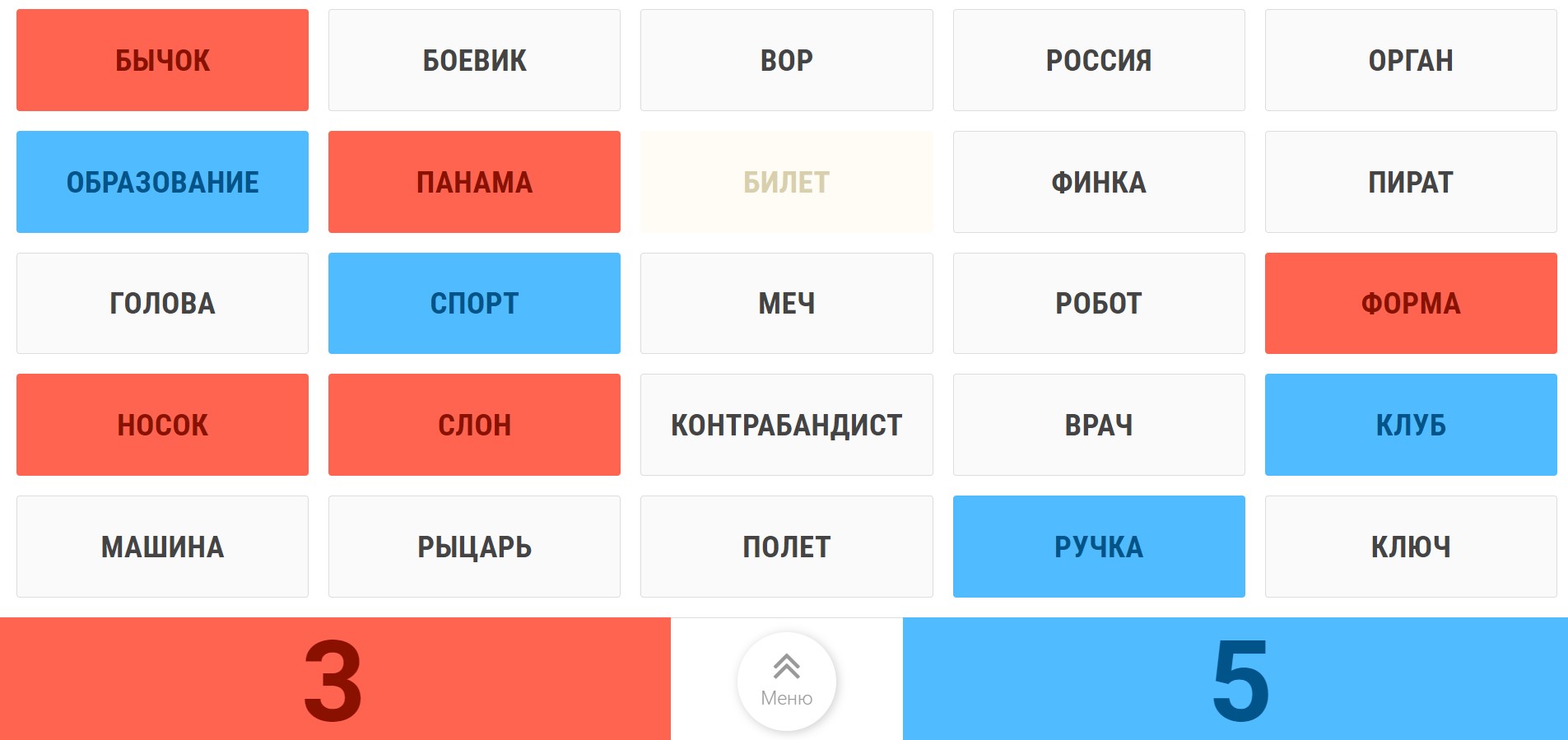The image size is (1568, 740).
Task: Select the blue ОБРАЗОВАНИЕ card
Action: tap(161, 181)
